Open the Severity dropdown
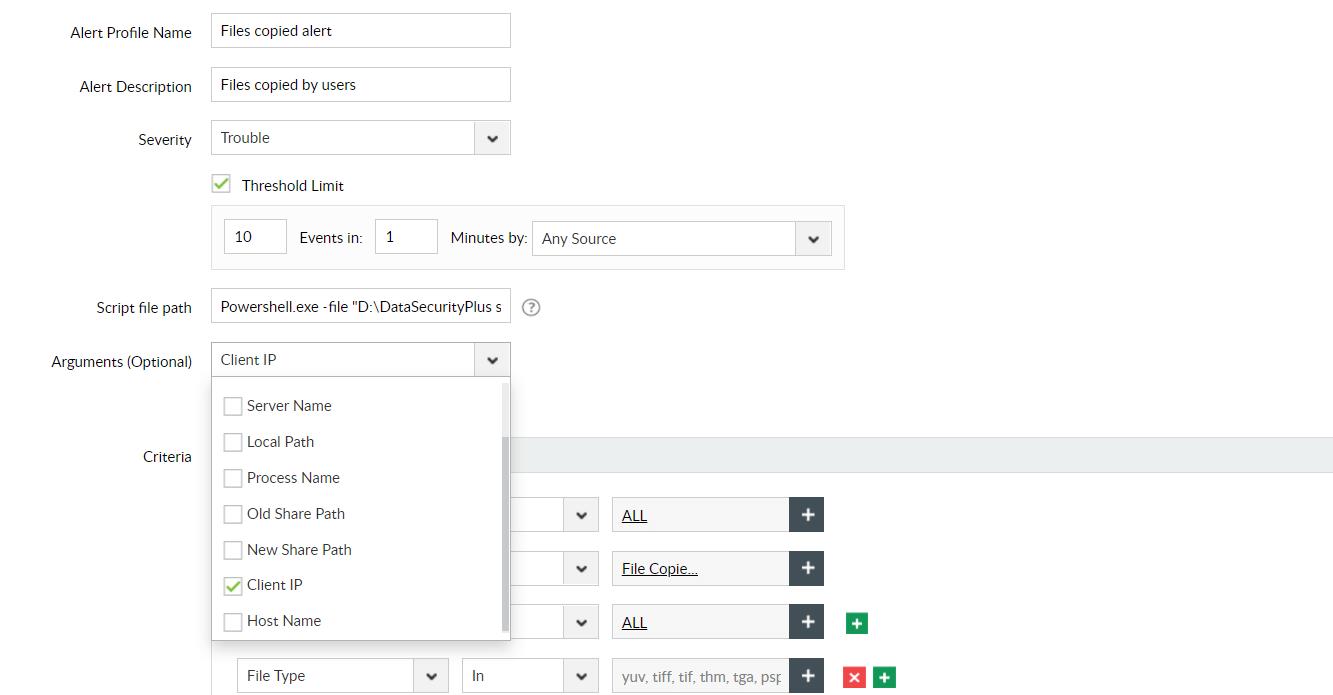The height and width of the screenshot is (695, 1333). tap(491, 137)
